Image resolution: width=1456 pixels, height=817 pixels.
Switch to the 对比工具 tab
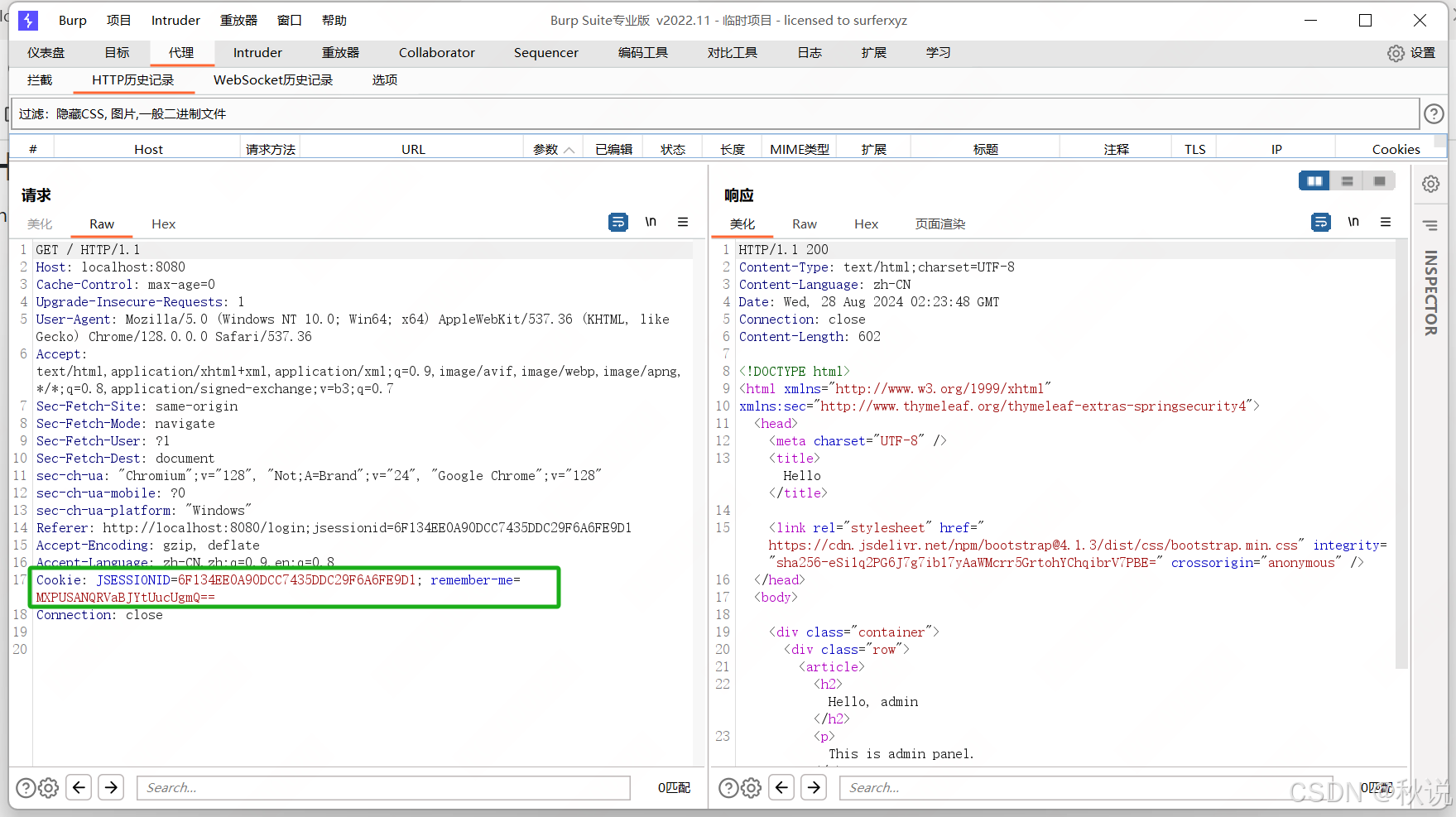733,53
